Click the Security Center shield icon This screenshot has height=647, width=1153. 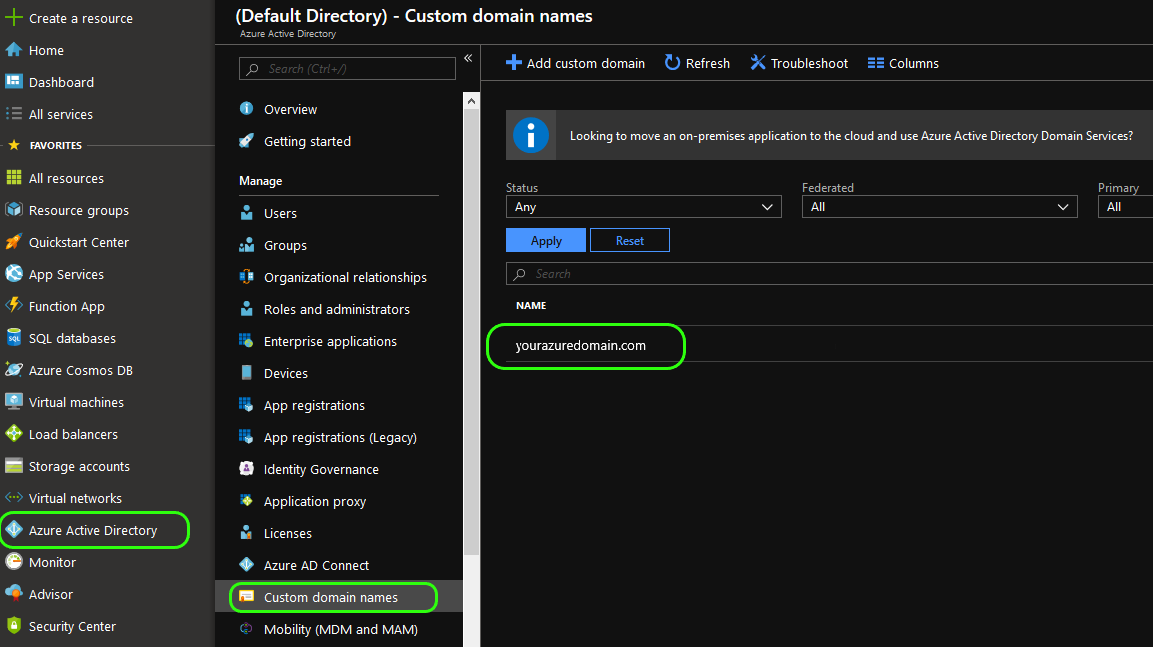[13, 626]
